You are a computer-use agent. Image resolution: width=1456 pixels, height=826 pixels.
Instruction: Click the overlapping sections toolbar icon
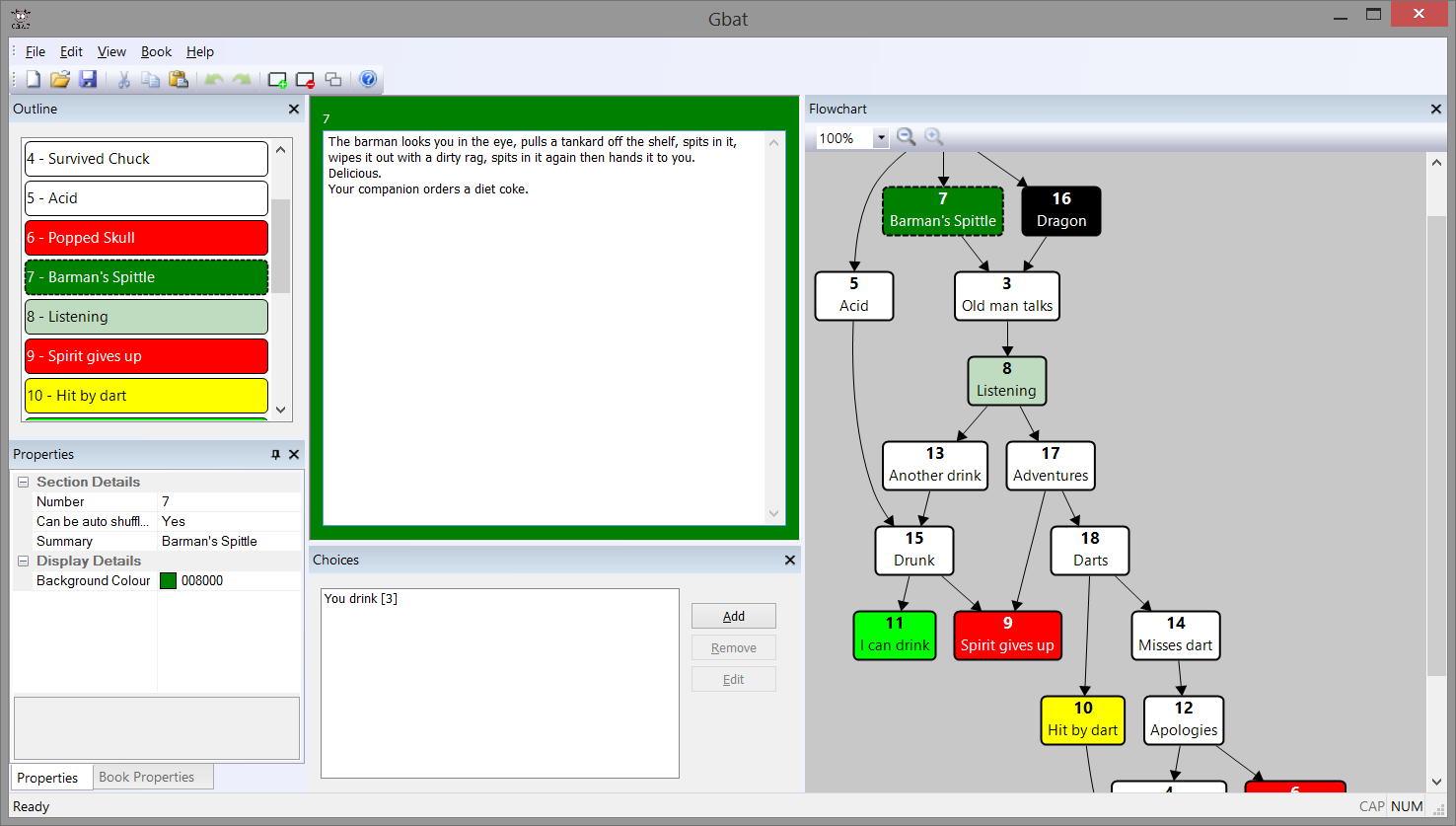click(333, 80)
